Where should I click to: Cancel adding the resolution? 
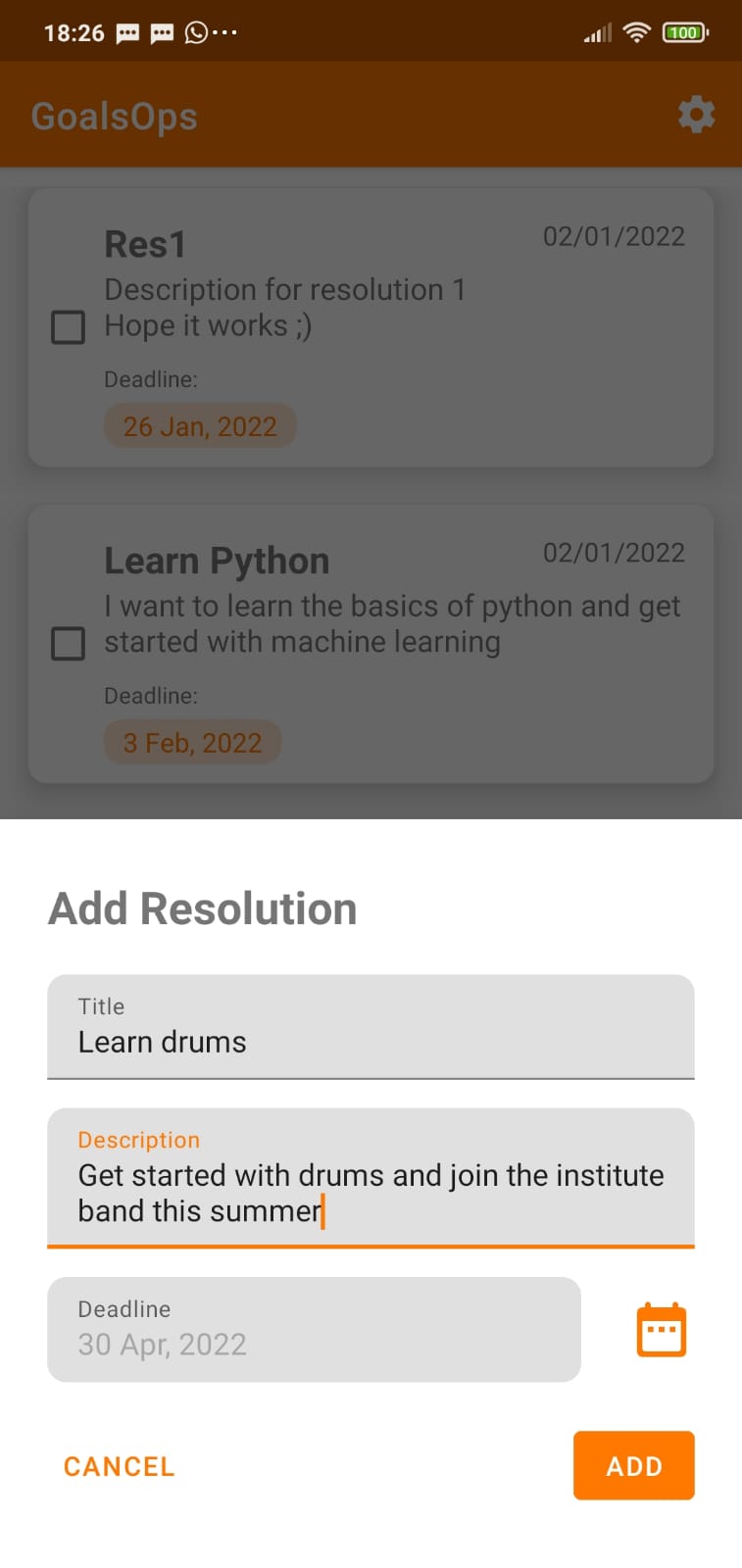click(x=119, y=1466)
